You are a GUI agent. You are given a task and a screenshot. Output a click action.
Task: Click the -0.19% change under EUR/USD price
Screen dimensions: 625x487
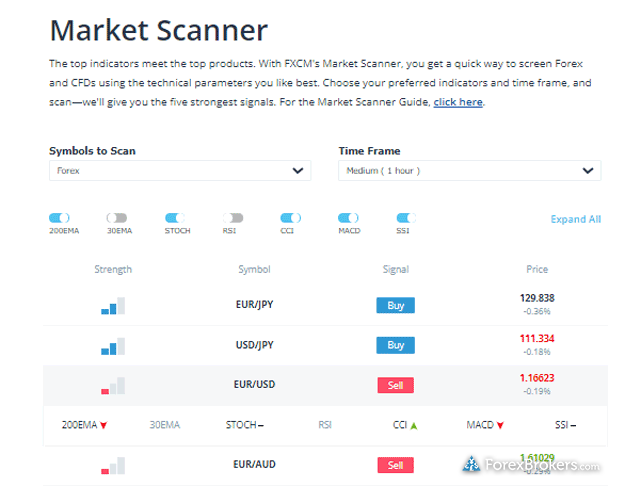pos(537,391)
